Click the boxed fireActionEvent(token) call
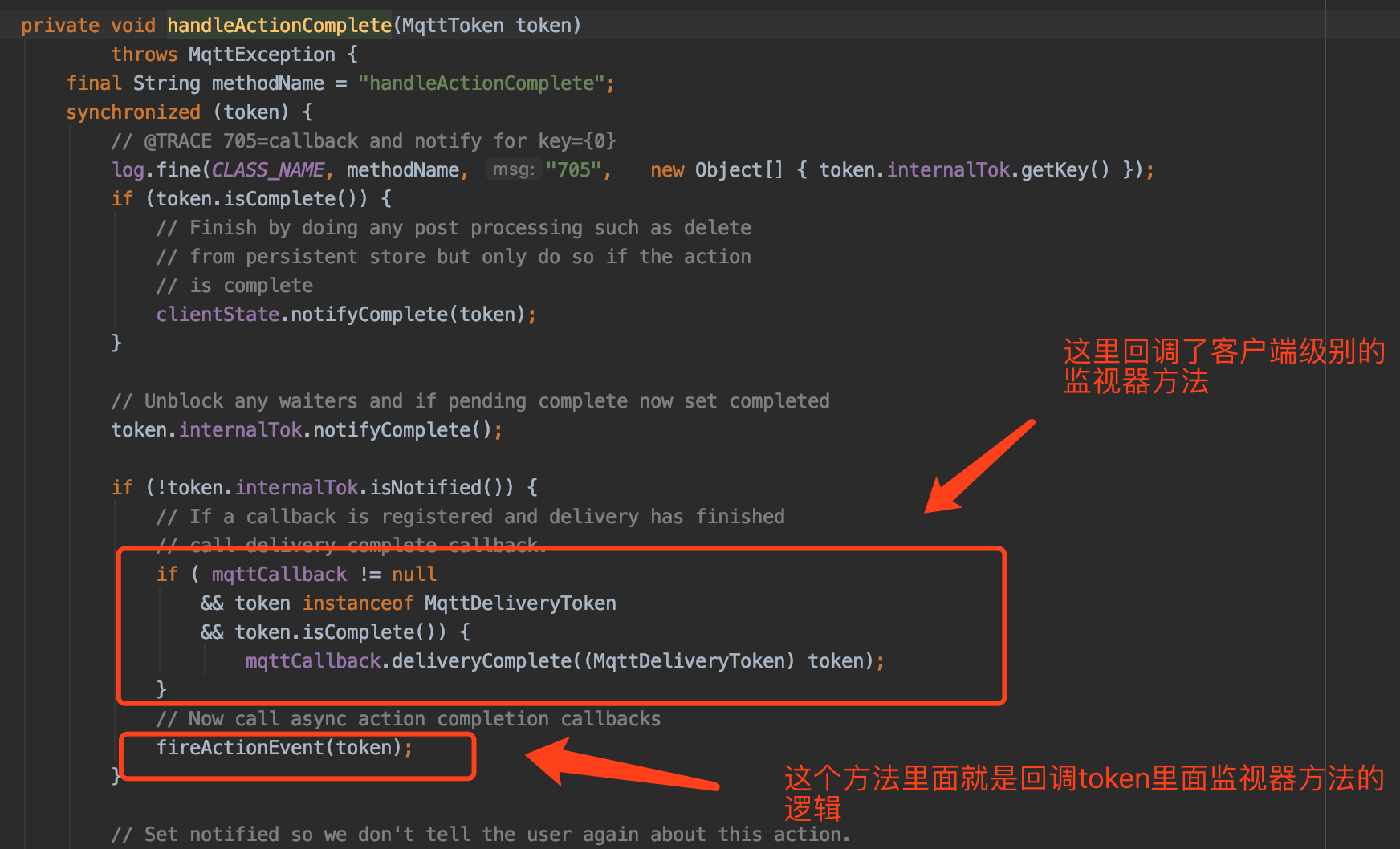Image resolution: width=1400 pixels, height=849 pixels. point(284,747)
